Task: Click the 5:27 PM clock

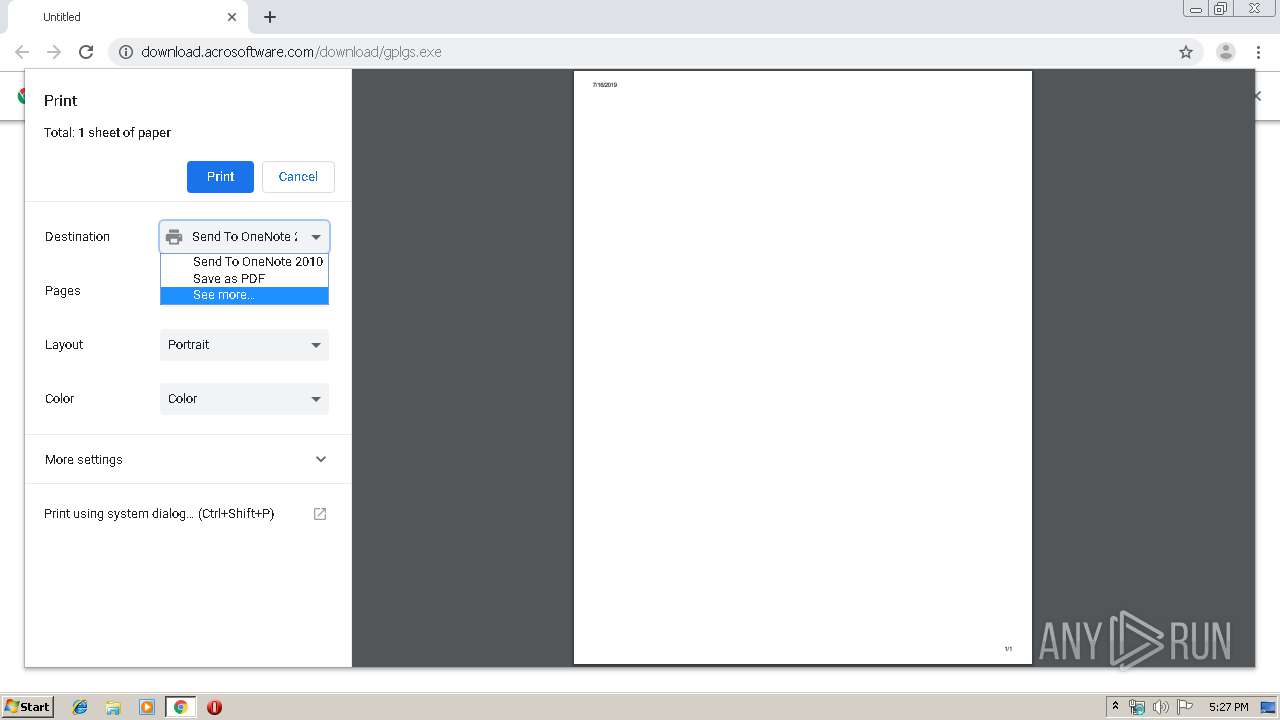Action: click(x=1228, y=707)
